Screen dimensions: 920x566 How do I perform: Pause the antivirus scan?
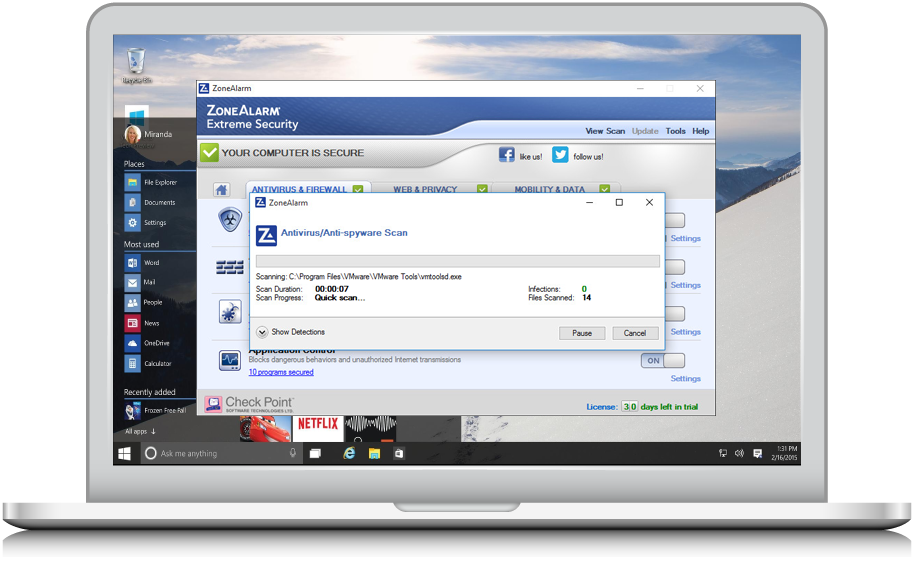[x=582, y=333]
